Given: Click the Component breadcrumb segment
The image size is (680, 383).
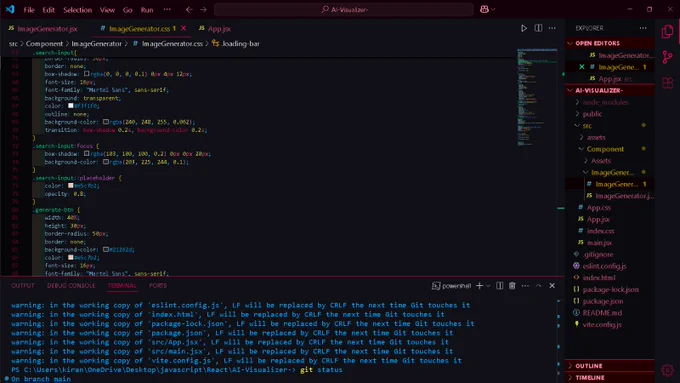Looking at the screenshot, I should pos(44,43).
